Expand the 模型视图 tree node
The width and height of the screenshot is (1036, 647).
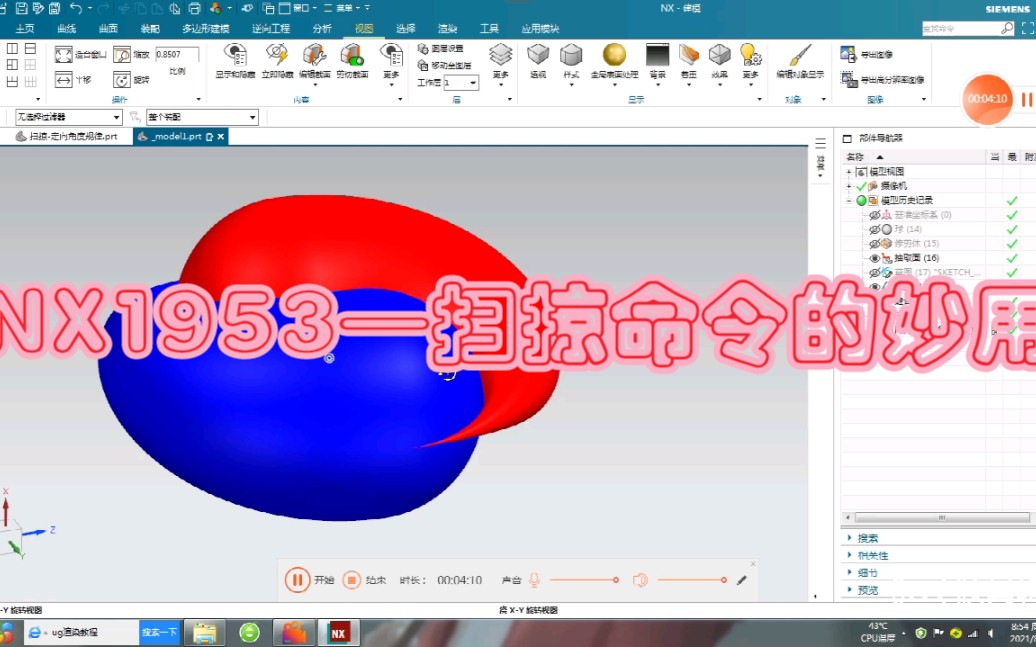(x=848, y=171)
